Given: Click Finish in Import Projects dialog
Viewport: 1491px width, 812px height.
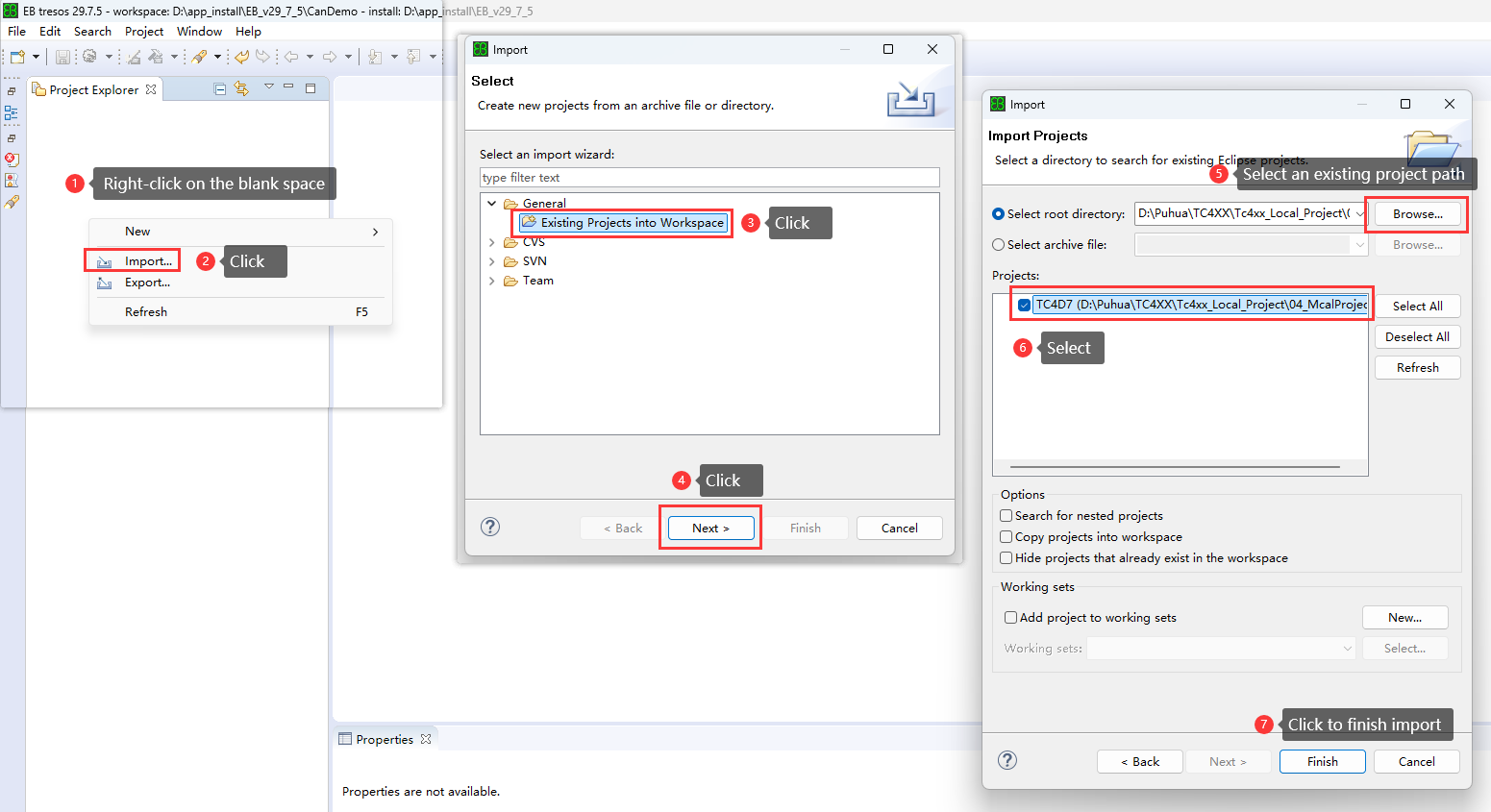Looking at the screenshot, I should (1322, 761).
